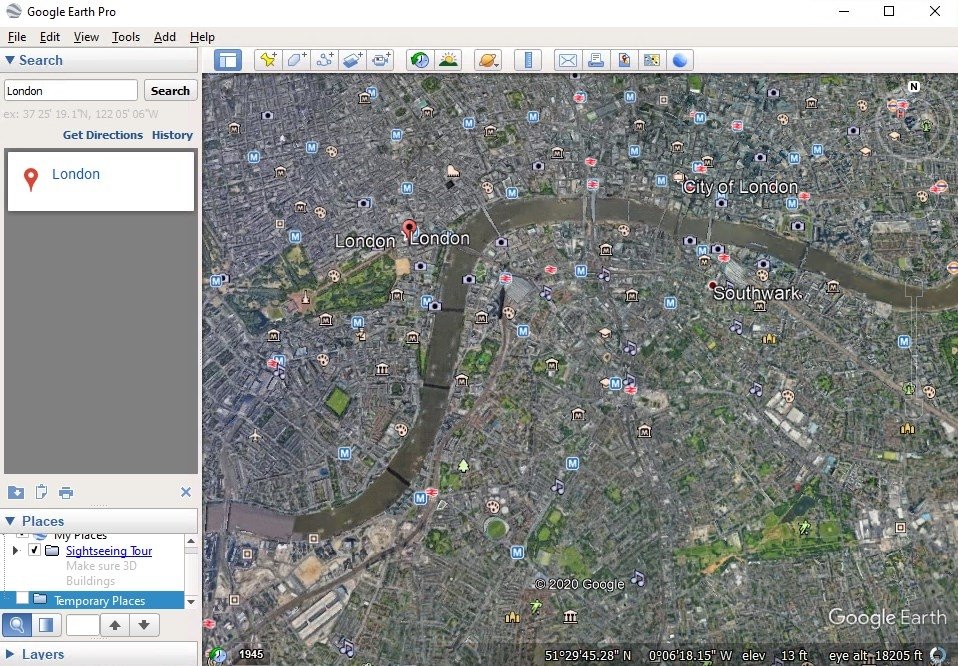The width and height of the screenshot is (958, 666).
Task: Click the City of London map label
Action: [740, 187]
